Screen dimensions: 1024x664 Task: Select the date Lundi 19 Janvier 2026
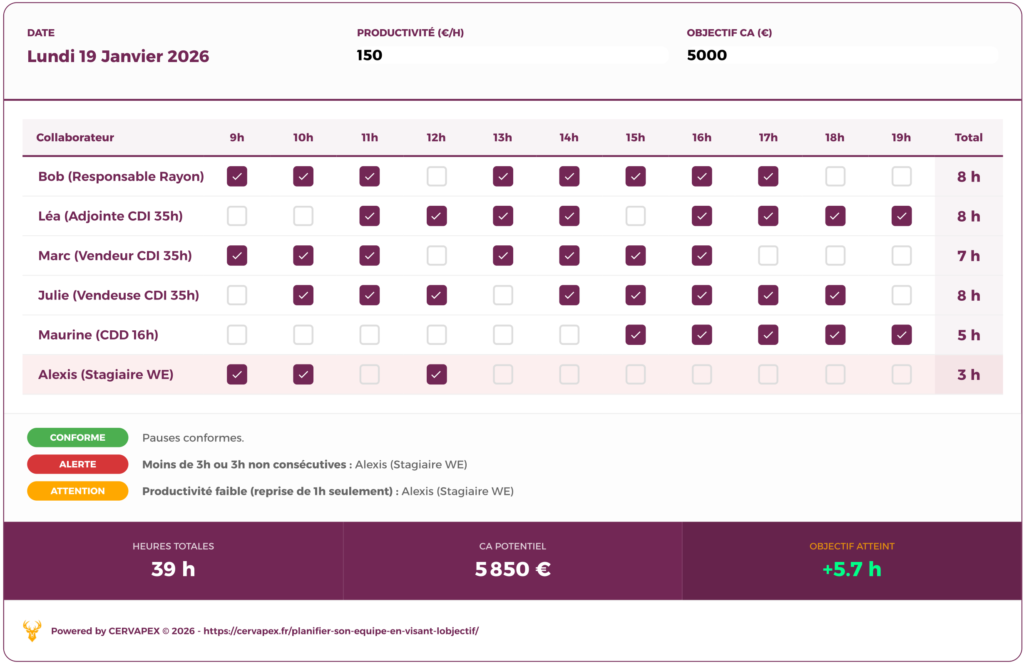click(118, 57)
